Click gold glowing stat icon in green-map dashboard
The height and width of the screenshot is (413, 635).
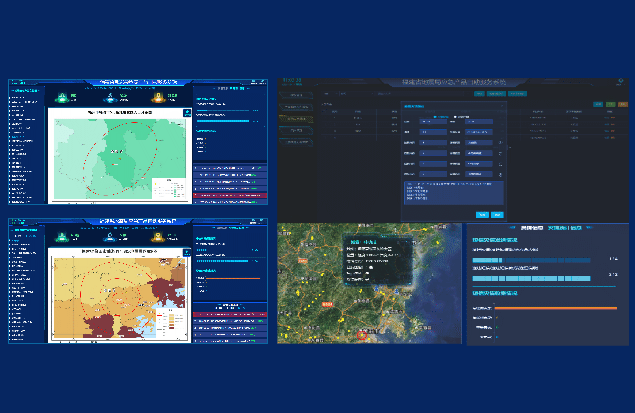click(158, 98)
